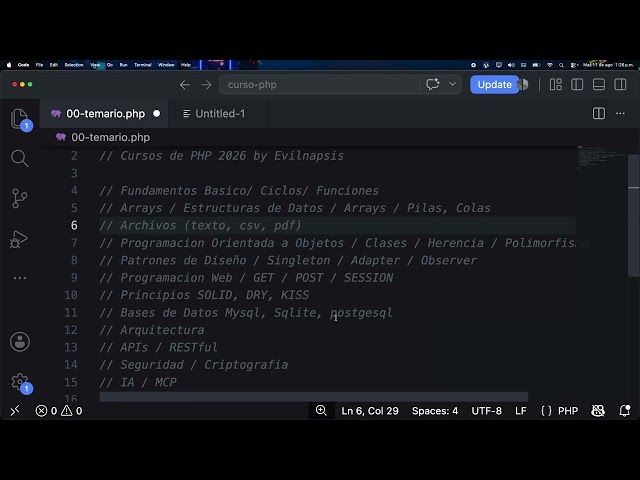Click Customize Layout icon in title bar
Image resolution: width=640 pixels, height=480 pixels.
(556, 84)
